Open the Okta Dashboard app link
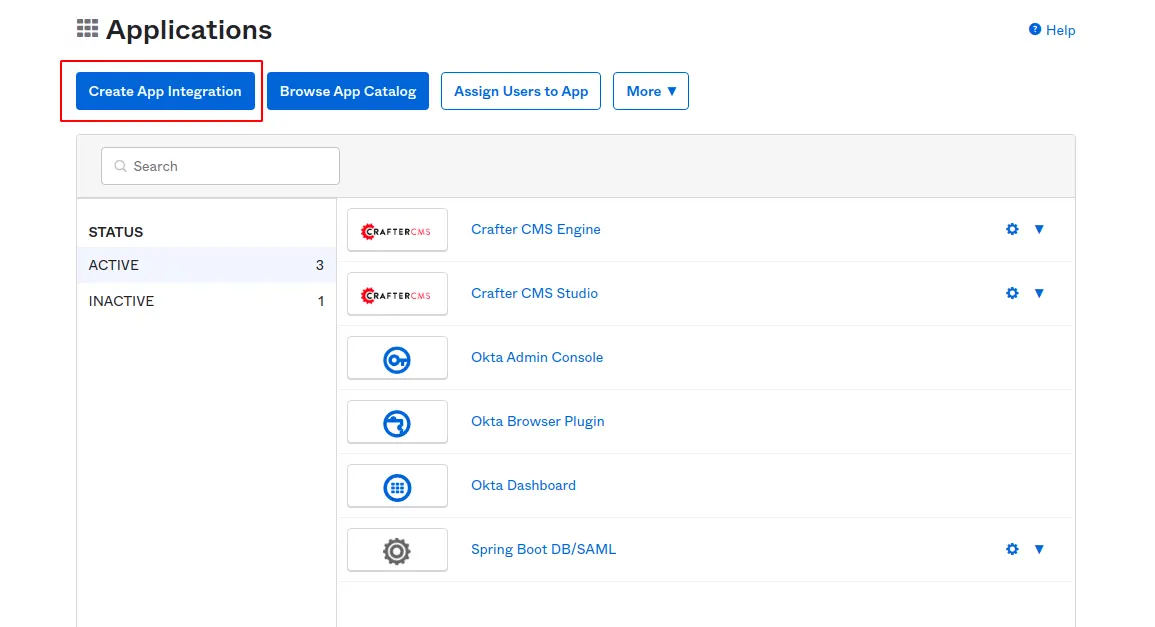This screenshot has width=1155, height=627. 523,485
